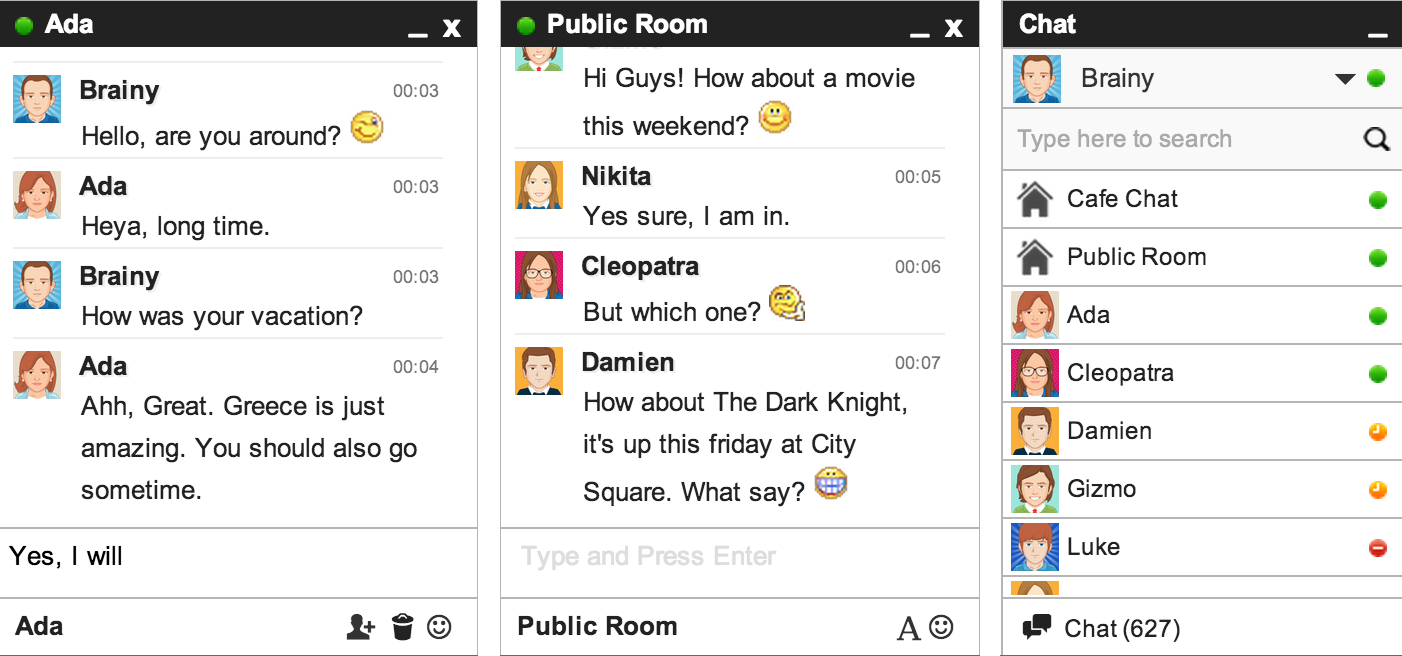Click Luke's avatar in the contact list
Image resolution: width=1402 pixels, height=656 pixels.
(1035, 547)
